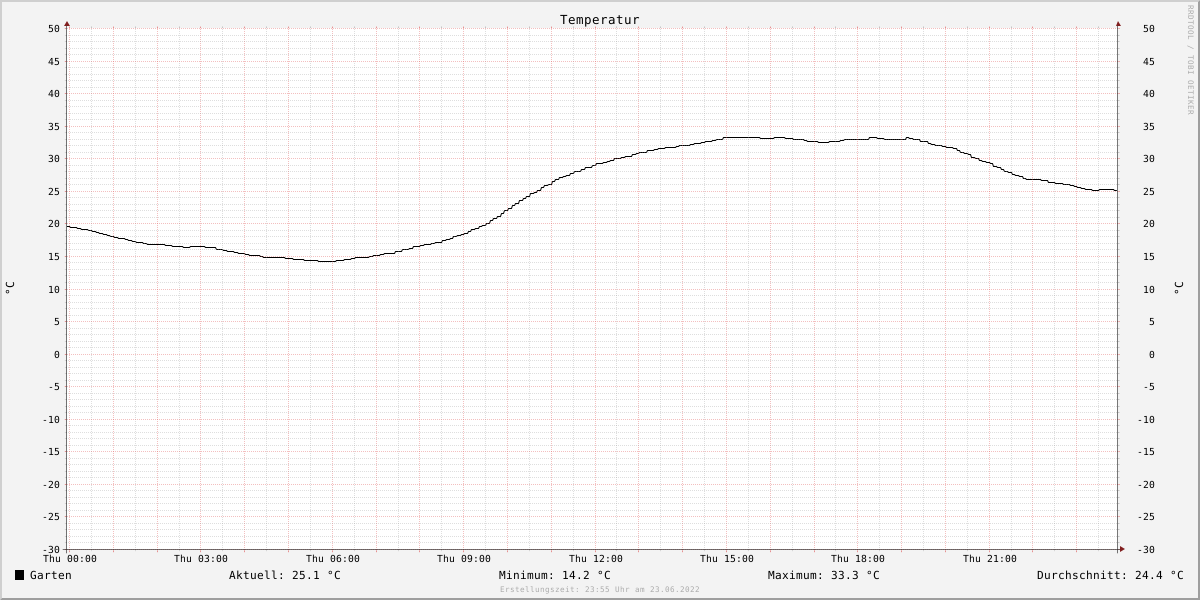This screenshot has width=1200, height=600.
Task: Click the '-15' tick label on left y-axis
Action: pyautogui.click(x=51, y=452)
